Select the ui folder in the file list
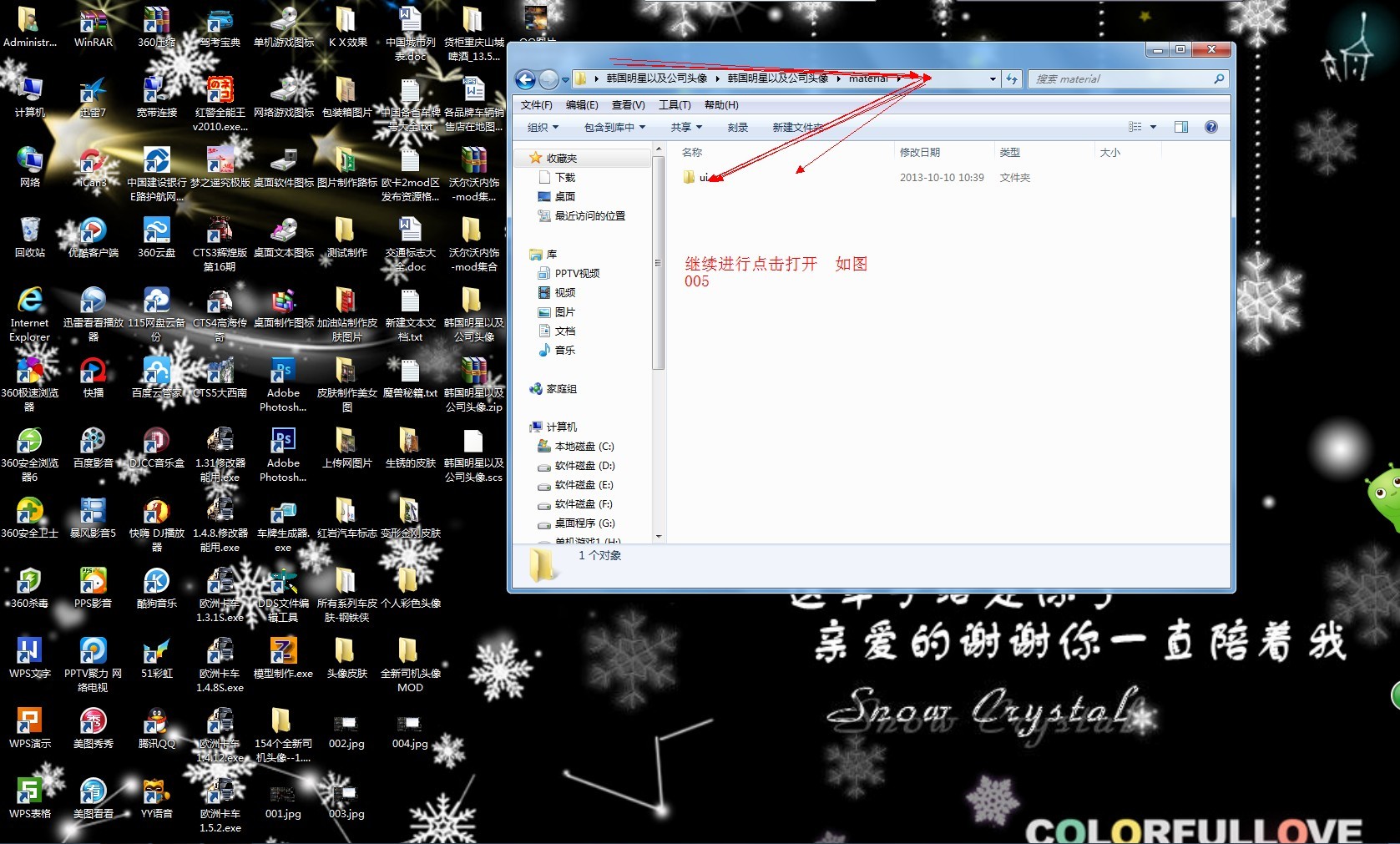Screen dimensions: 1400x844 (x=696, y=177)
